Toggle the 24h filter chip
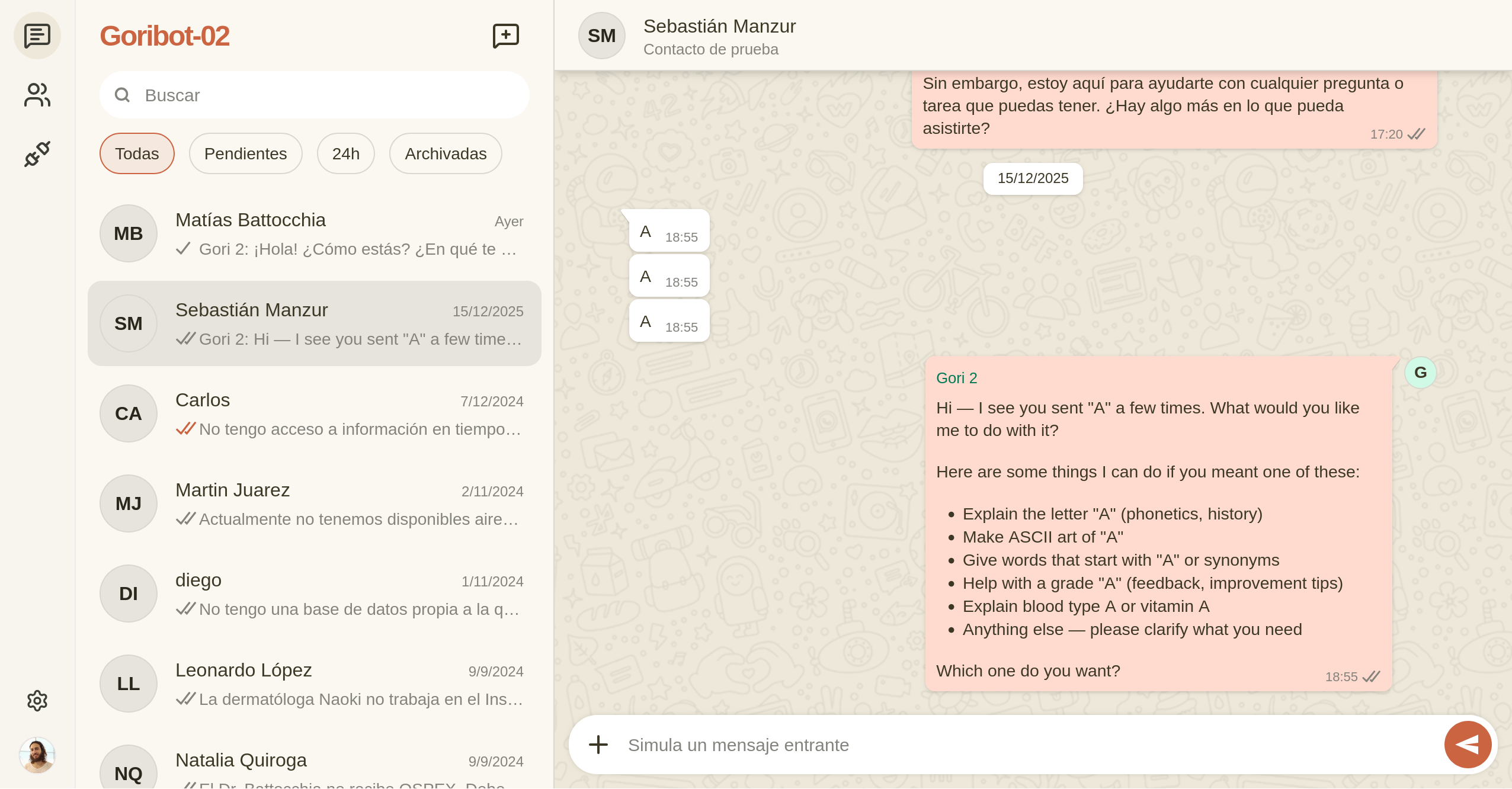Image resolution: width=1512 pixels, height=789 pixels. [x=346, y=153]
